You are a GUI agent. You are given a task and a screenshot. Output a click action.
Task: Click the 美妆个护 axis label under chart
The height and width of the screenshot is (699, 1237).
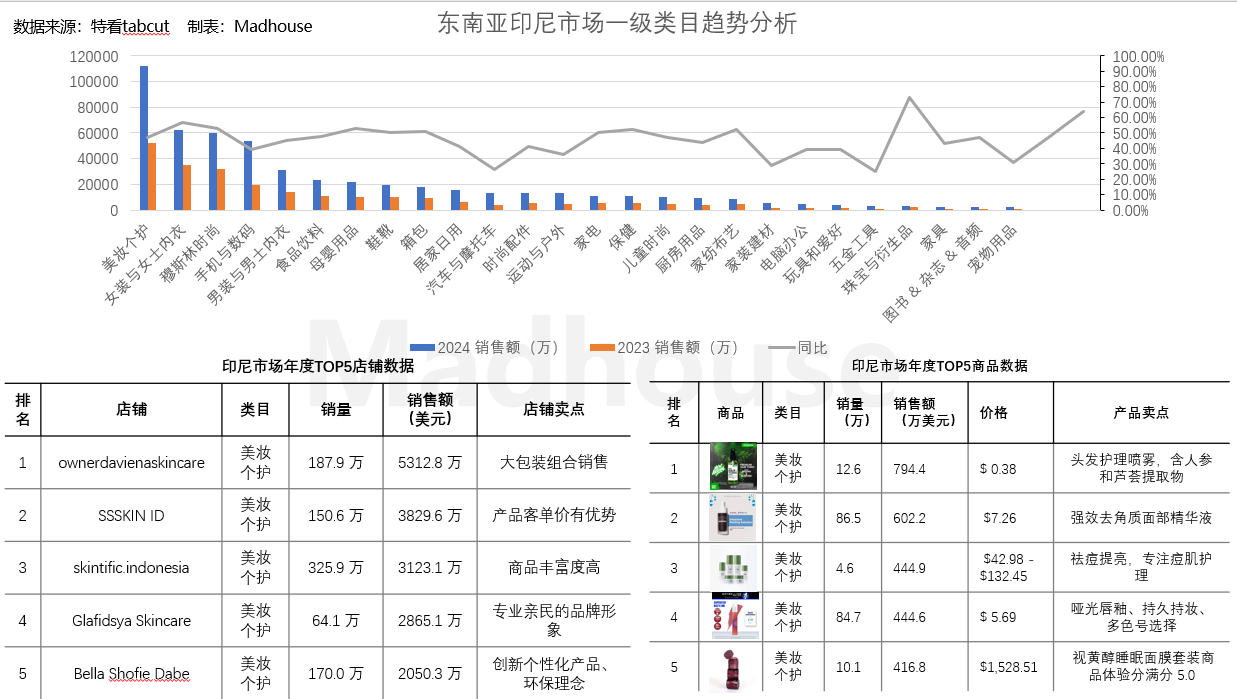tap(125, 249)
